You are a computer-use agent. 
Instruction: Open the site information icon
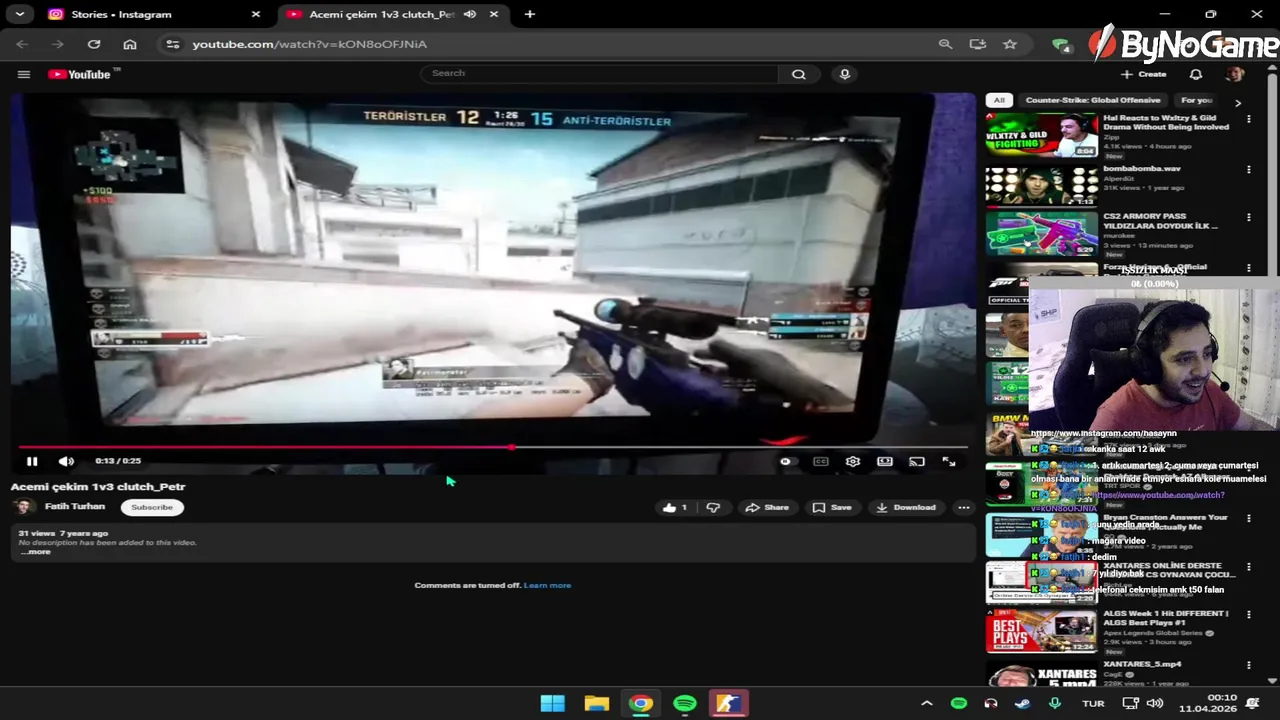click(x=173, y=44)
